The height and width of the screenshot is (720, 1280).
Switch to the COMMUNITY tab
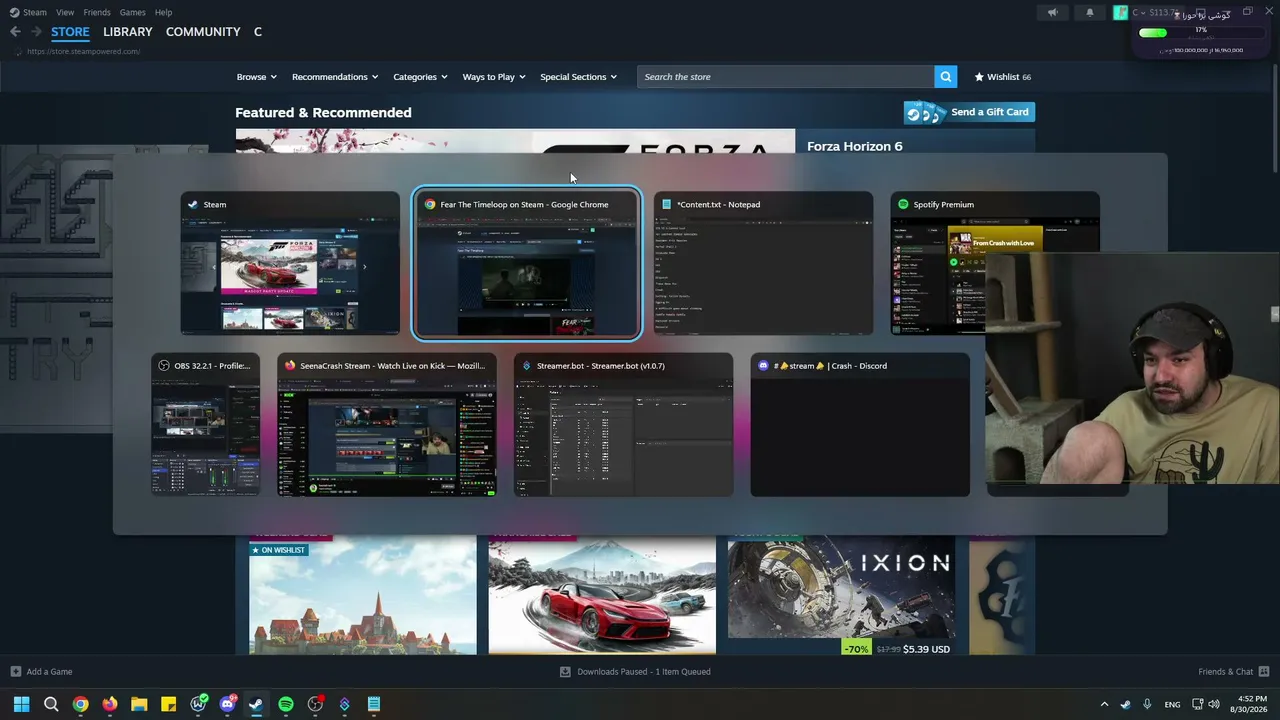203,32
